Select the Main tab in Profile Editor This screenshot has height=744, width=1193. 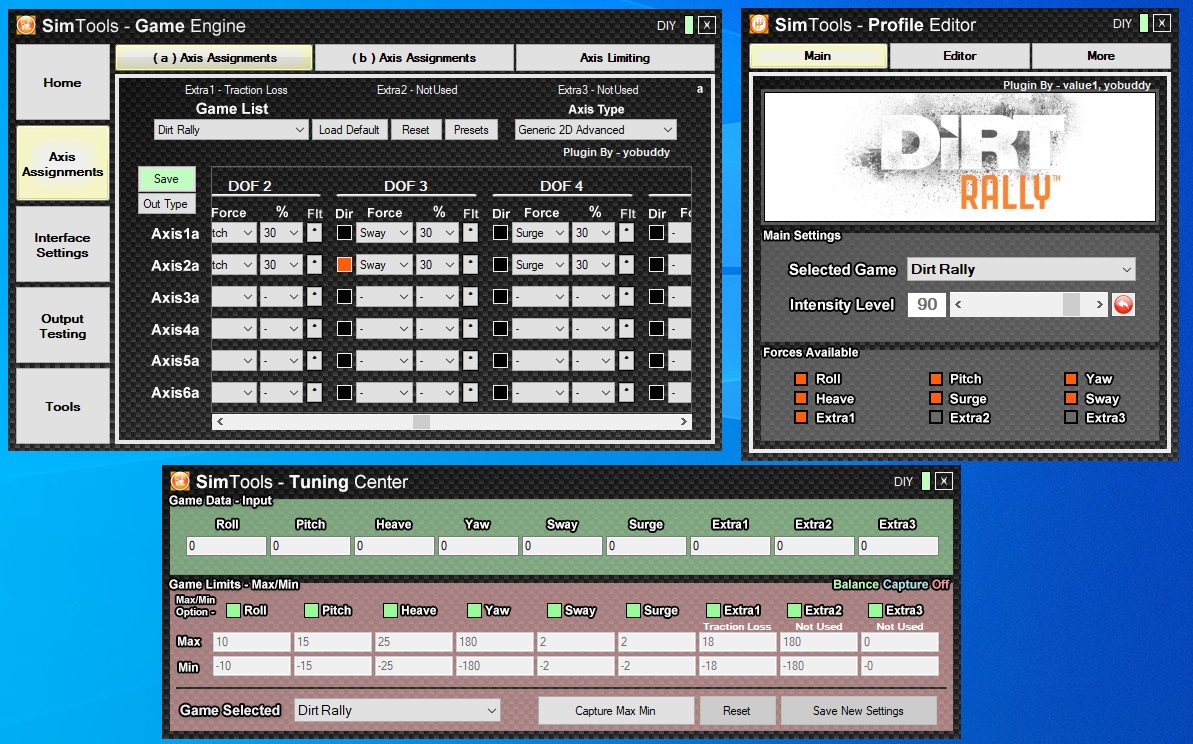(818, 56)
